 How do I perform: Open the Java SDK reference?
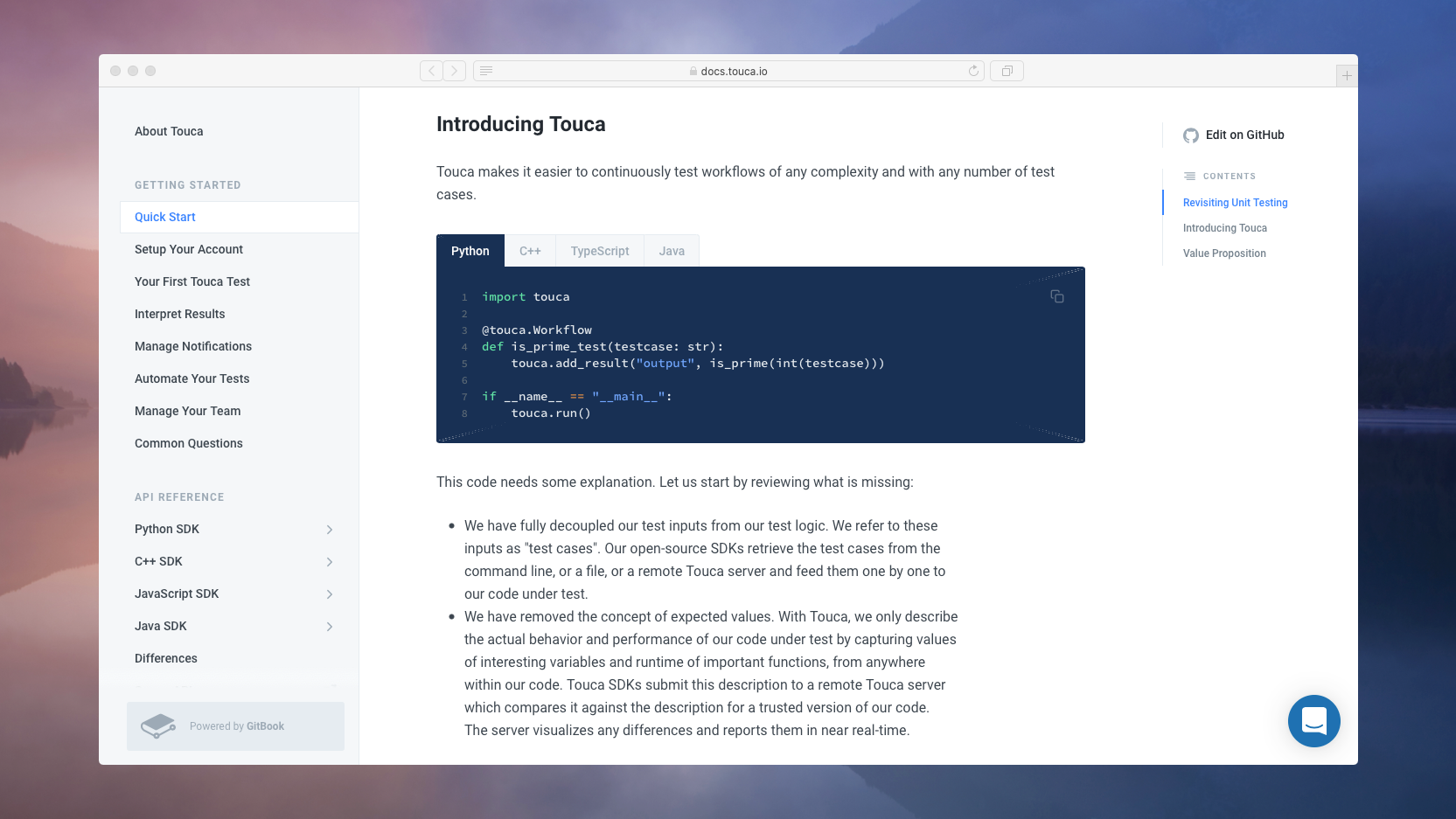click(x=161, y=626)
